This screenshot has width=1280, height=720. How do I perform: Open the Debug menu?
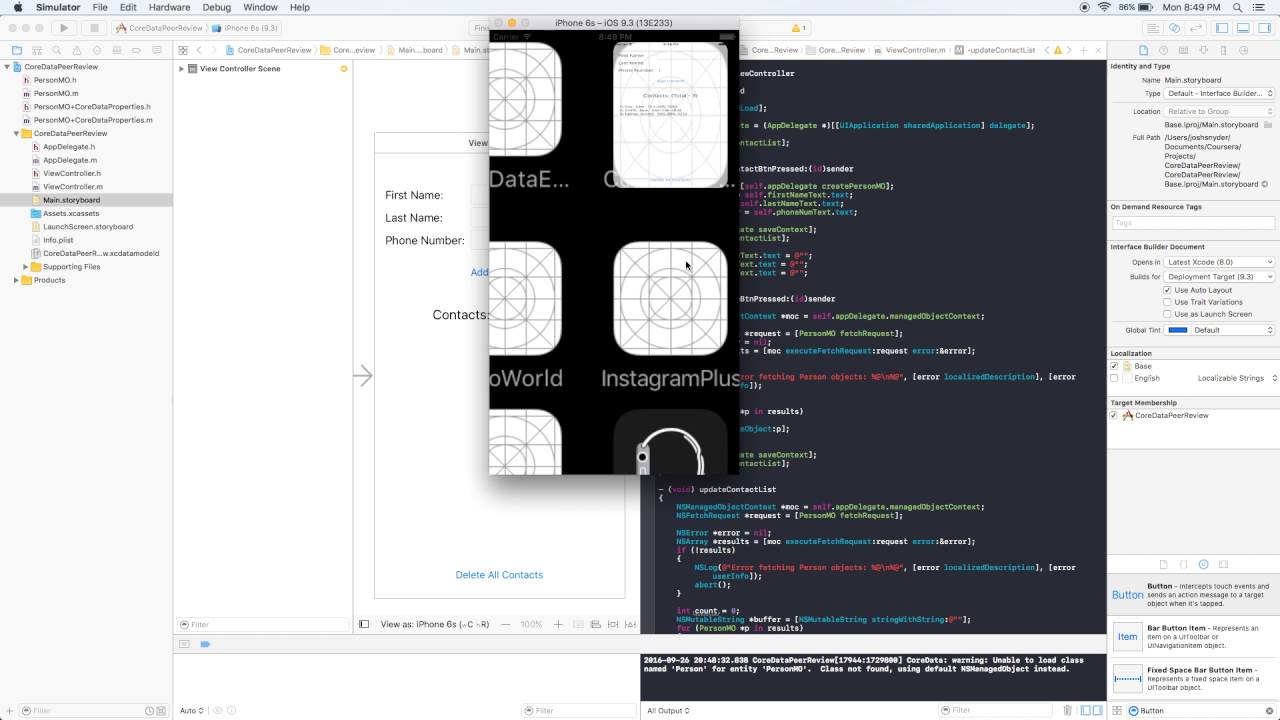coord(216,7)
